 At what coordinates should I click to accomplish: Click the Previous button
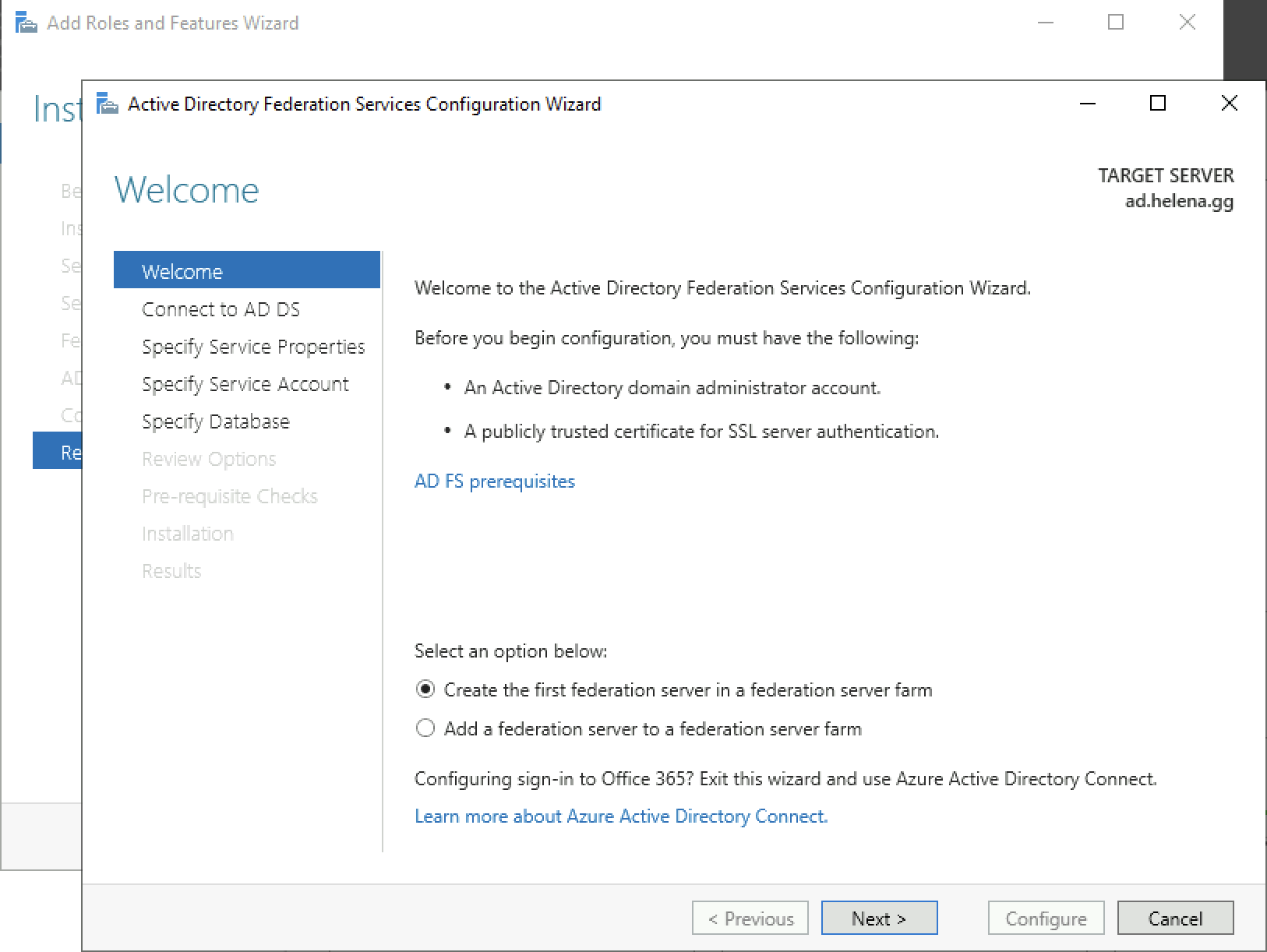[750, 919]
